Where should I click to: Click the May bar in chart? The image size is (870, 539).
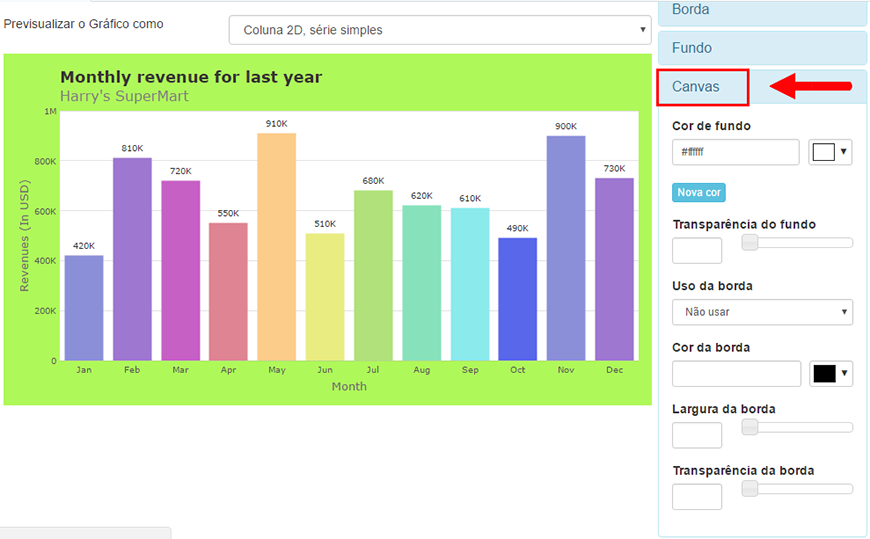pos(276,247)
